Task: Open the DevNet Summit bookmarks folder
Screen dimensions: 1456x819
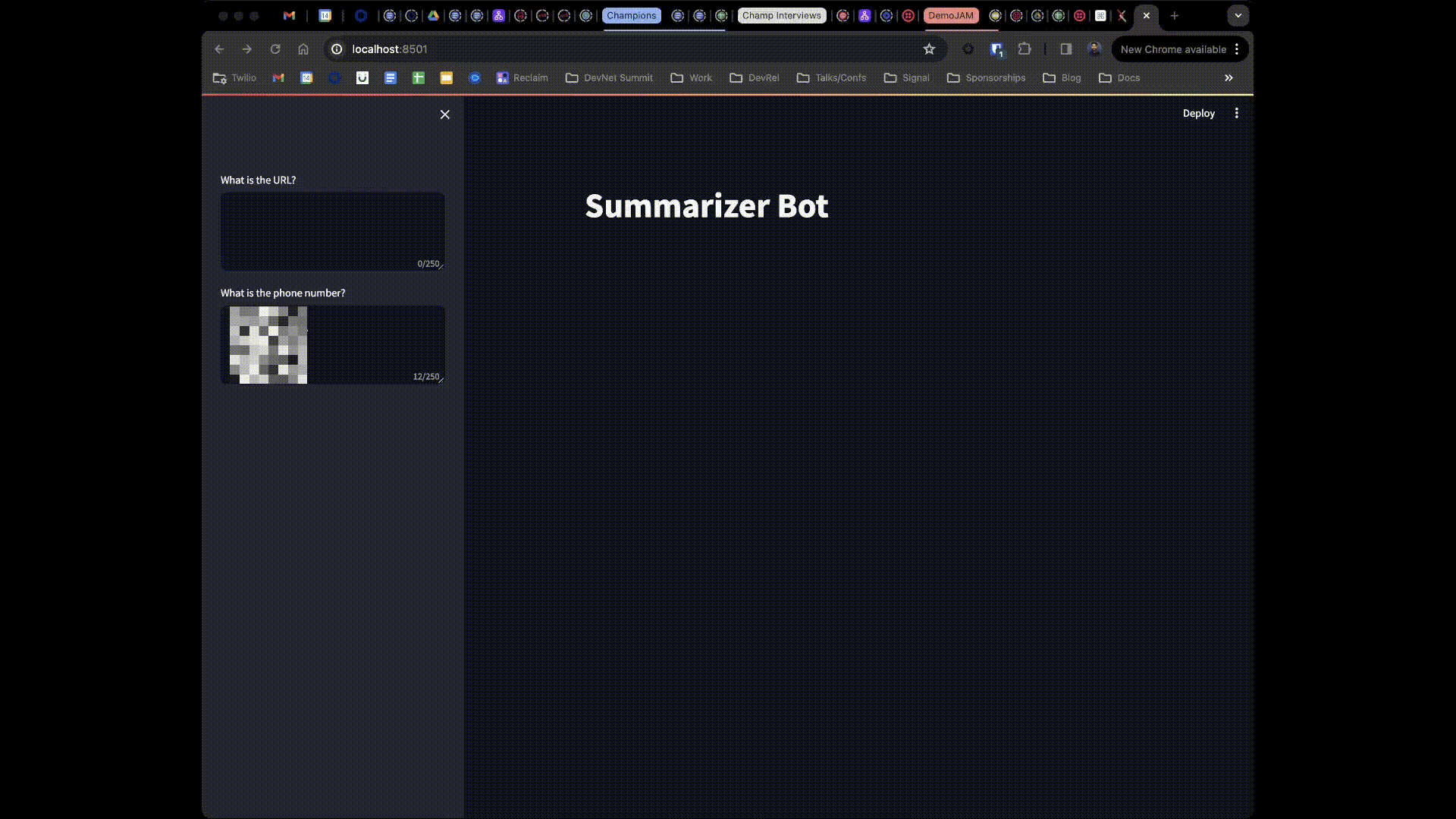Action: point(609,78)
